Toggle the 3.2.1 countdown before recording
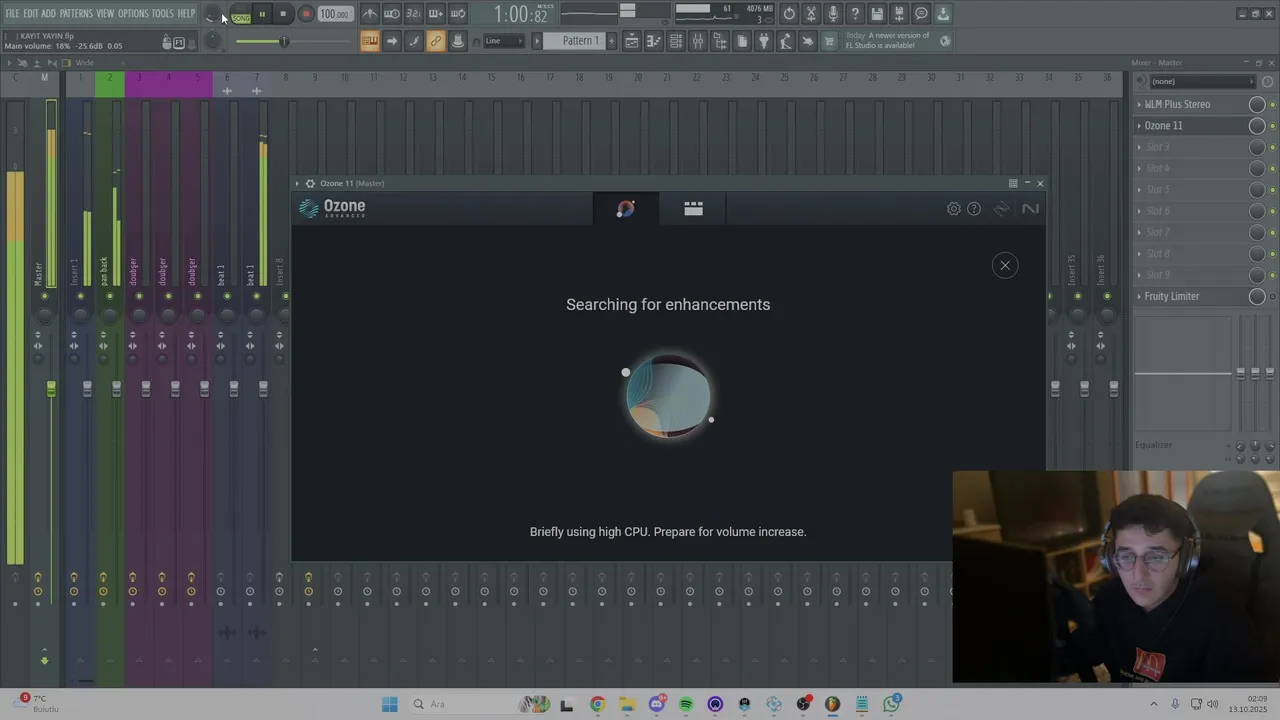The image size is (1280, 720). 413,14
